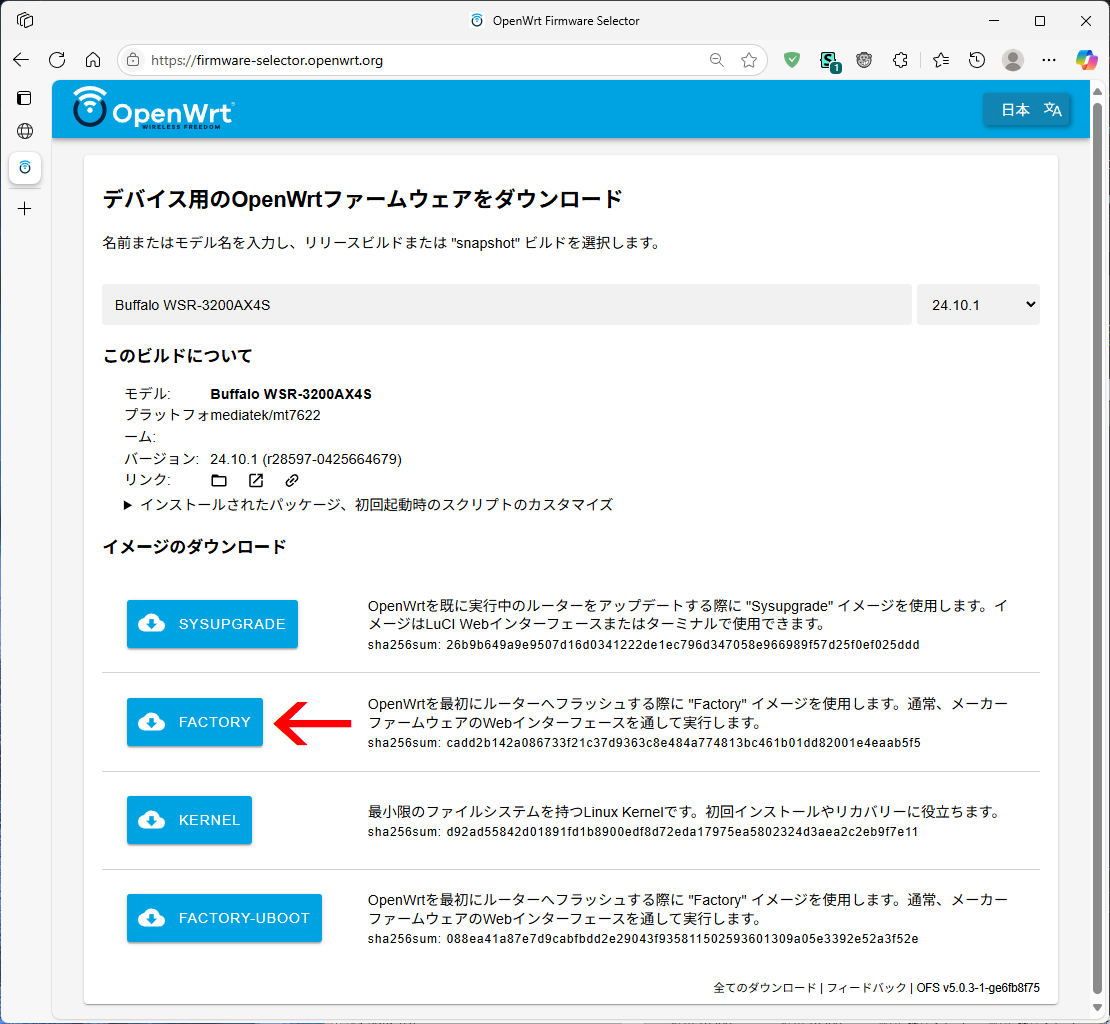Add page to favorites with star icon

[x=749, y=60]
